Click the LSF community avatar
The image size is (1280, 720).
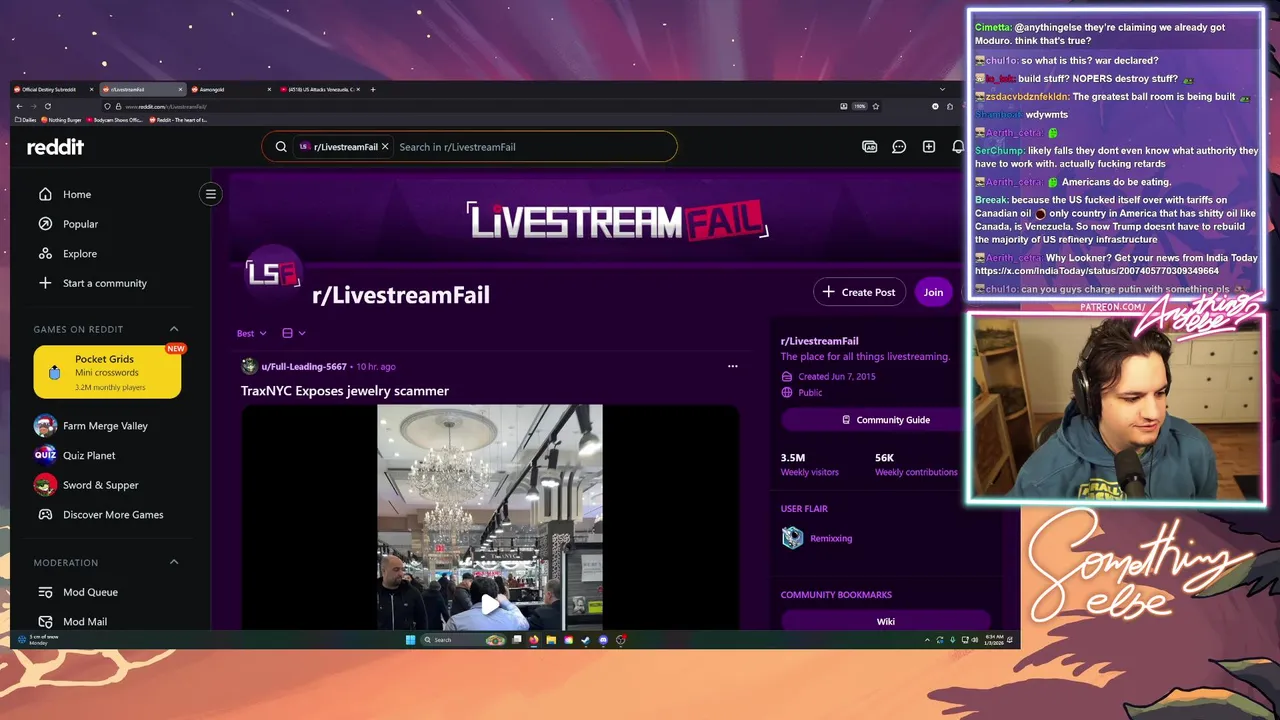pyautogui.click(x=273, y=274)
